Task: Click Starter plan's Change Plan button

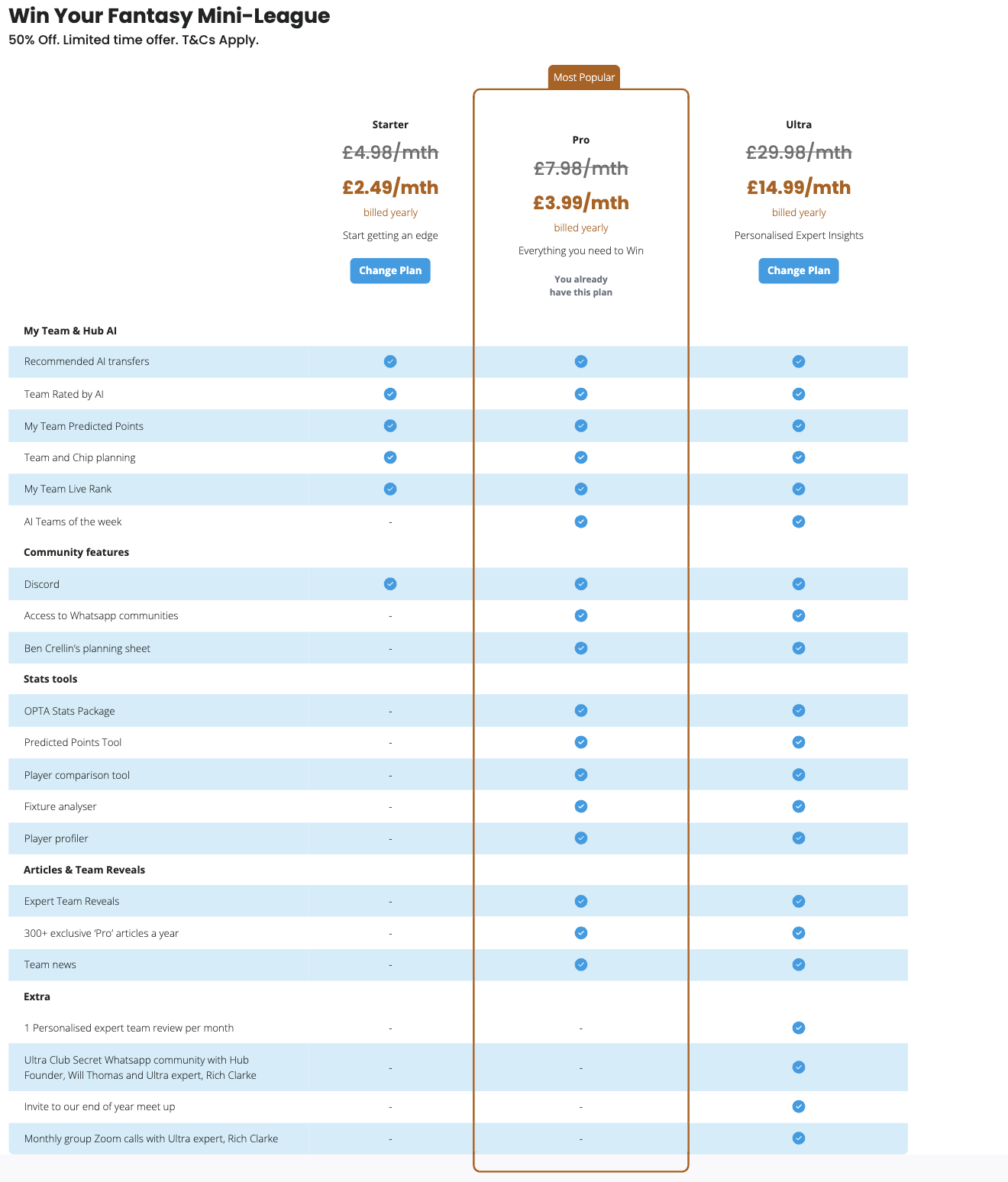Action: coord(390,271)
